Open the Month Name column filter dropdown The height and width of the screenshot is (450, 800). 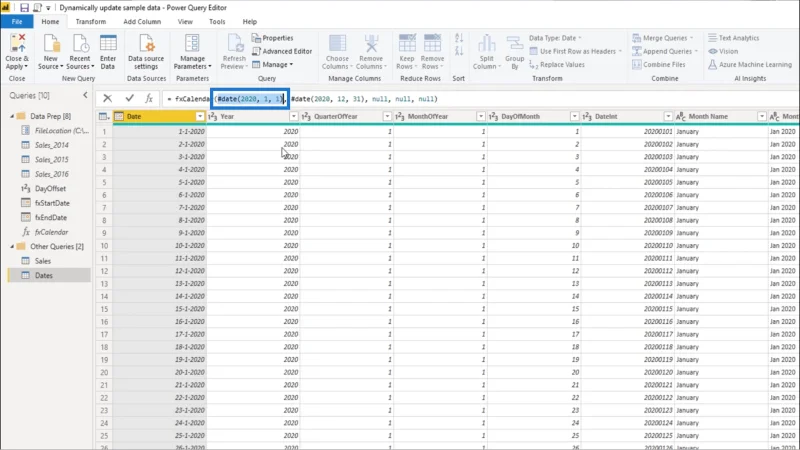tap(762, 116)
